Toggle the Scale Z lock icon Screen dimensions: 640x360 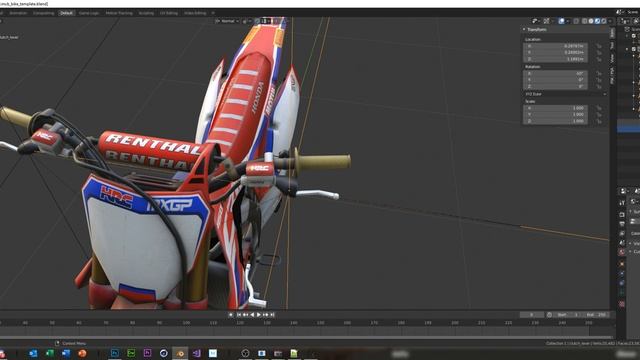coord(599,121)
